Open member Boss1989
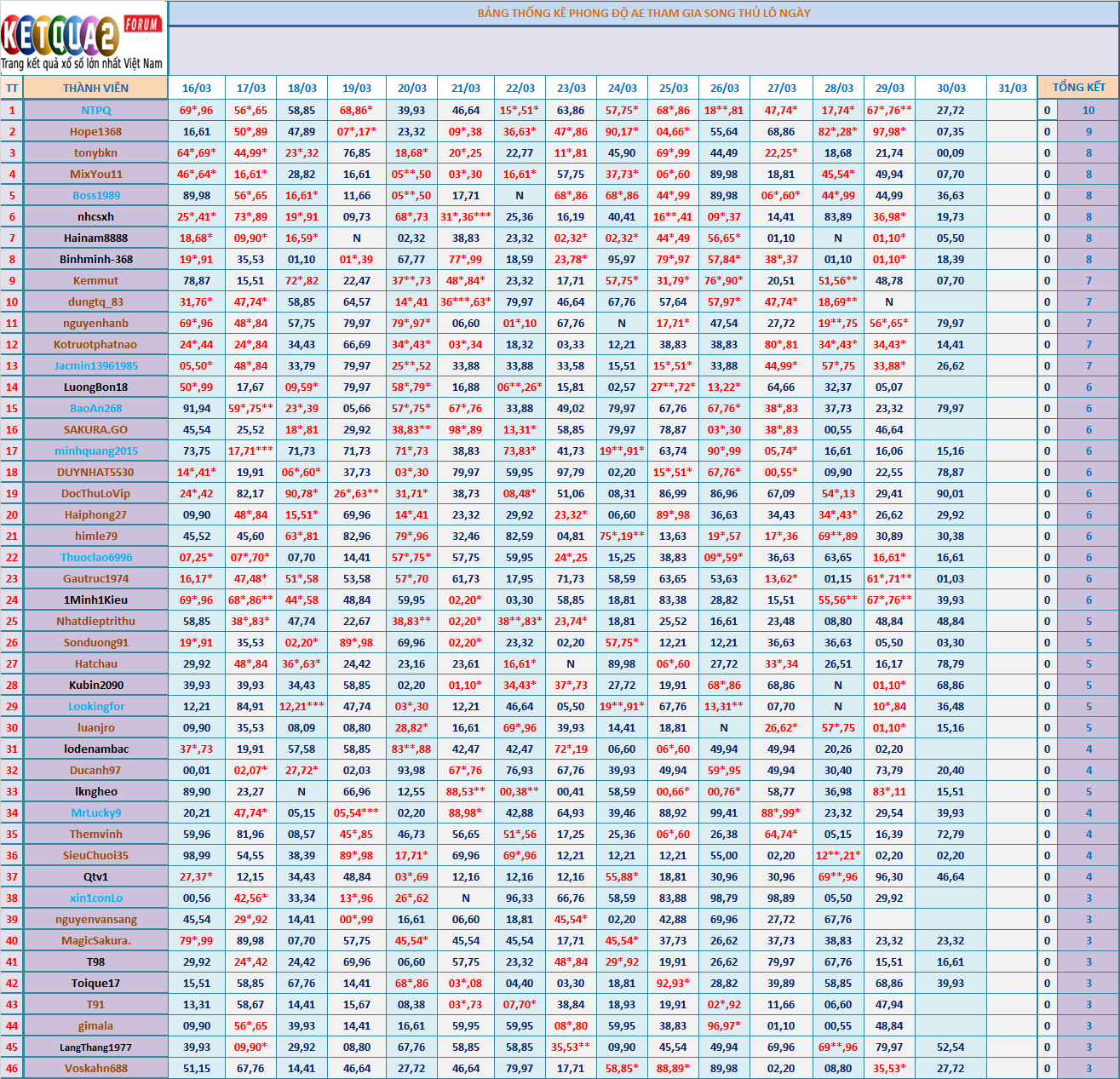1120x1079 pixels. coord(96,195)
